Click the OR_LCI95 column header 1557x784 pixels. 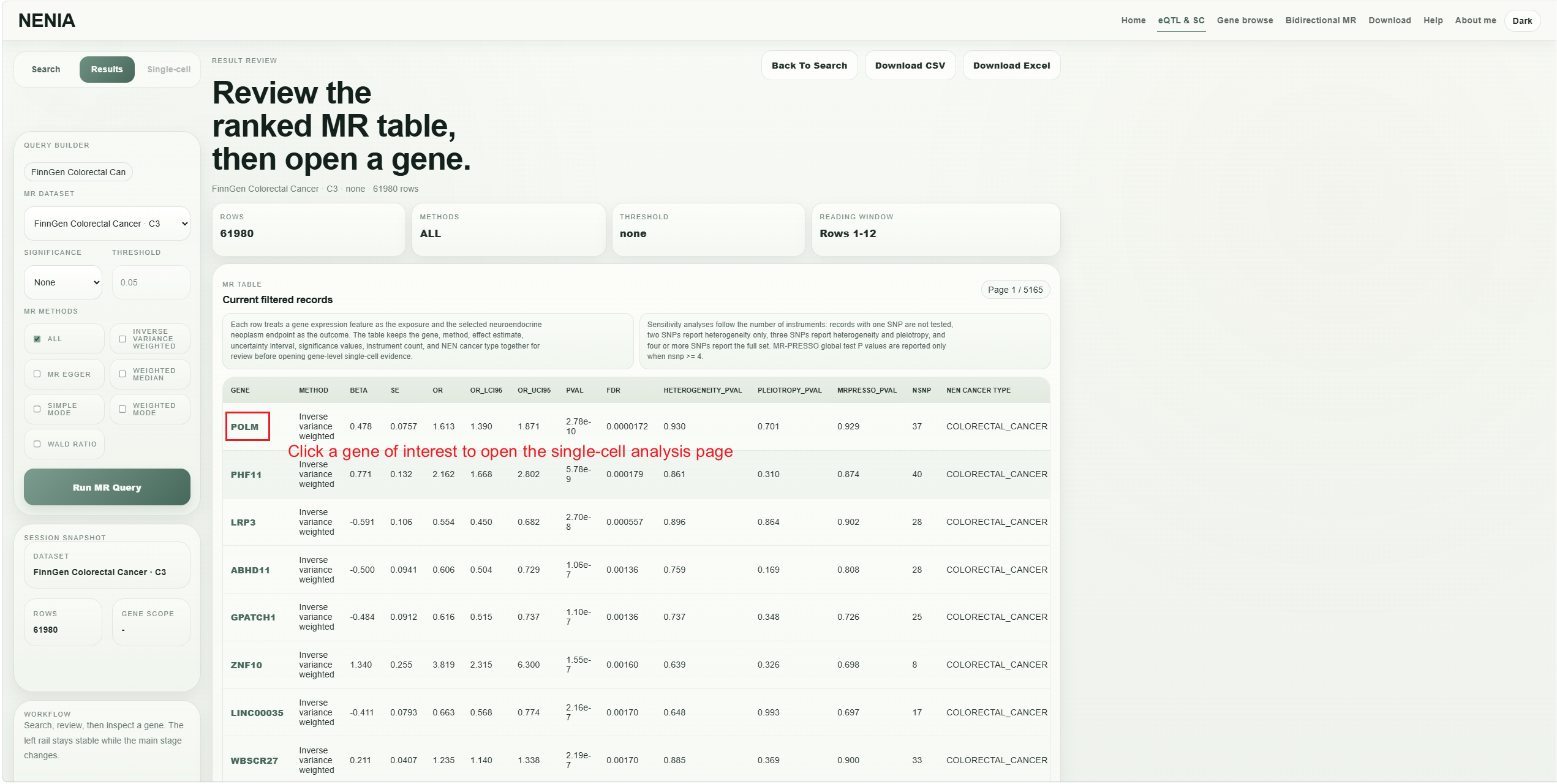[486, 390]
